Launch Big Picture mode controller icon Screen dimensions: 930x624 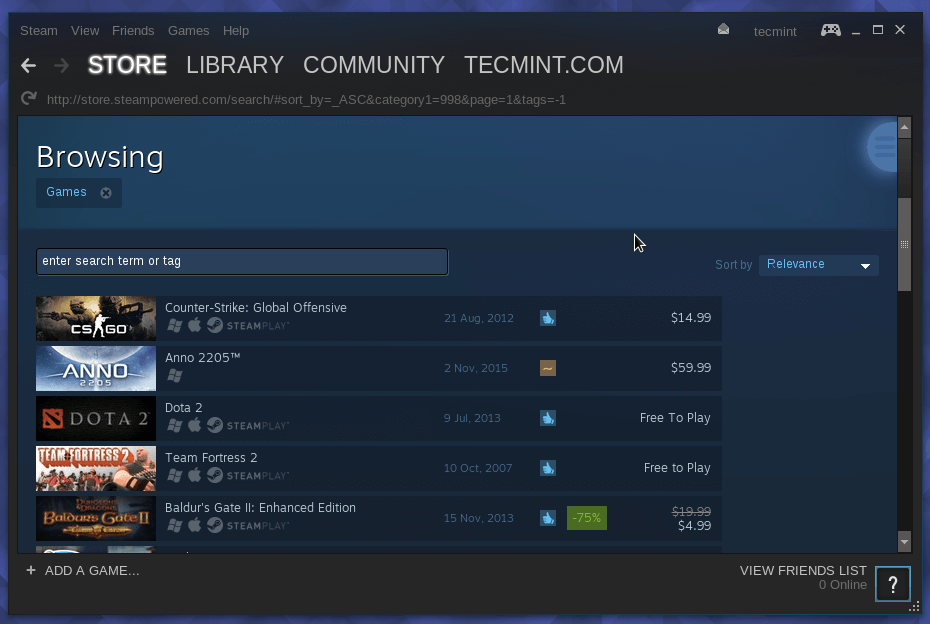click(830, 30)
